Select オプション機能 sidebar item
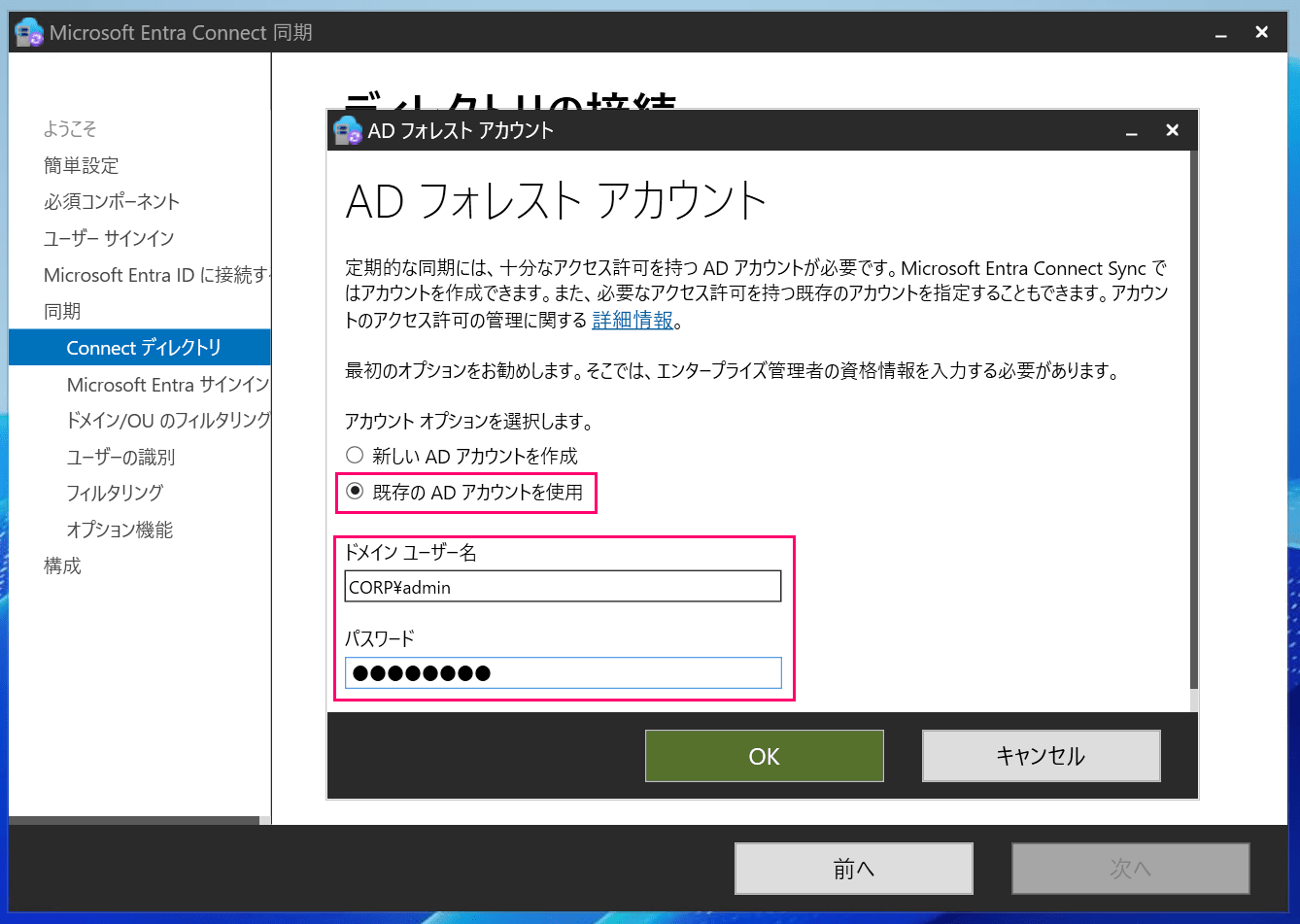Screen dimensions: 1300x924 [120, 530]
